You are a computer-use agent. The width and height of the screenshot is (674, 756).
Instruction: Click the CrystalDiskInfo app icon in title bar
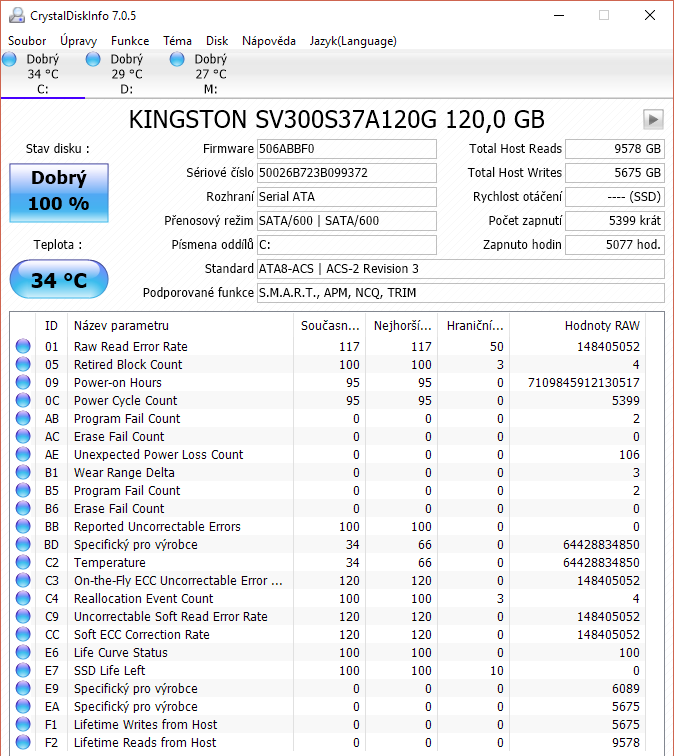pos(17,15)
